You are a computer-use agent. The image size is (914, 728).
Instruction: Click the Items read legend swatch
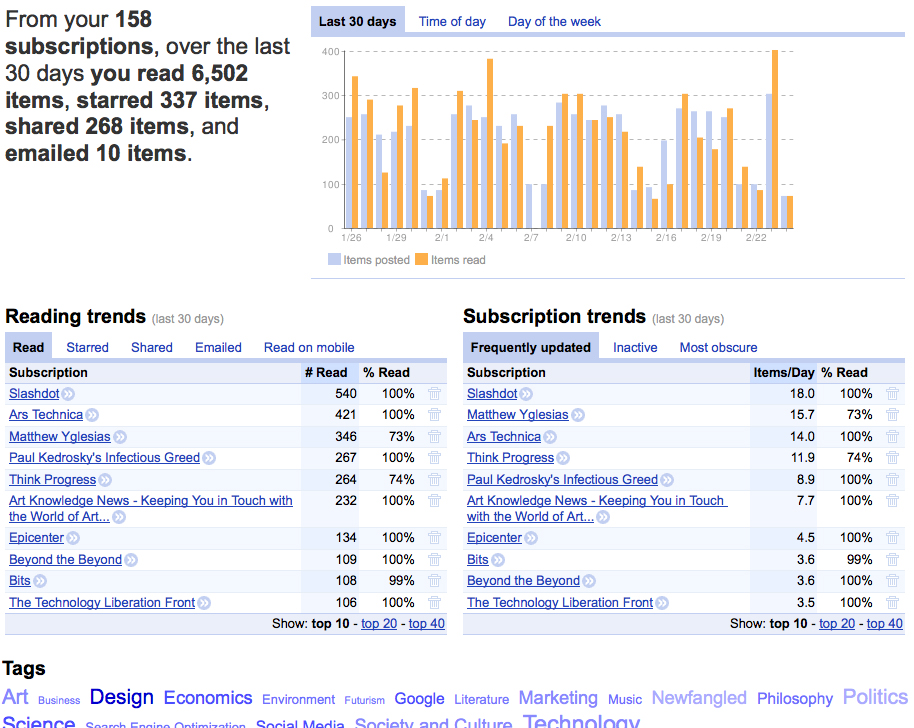(421, 259)
